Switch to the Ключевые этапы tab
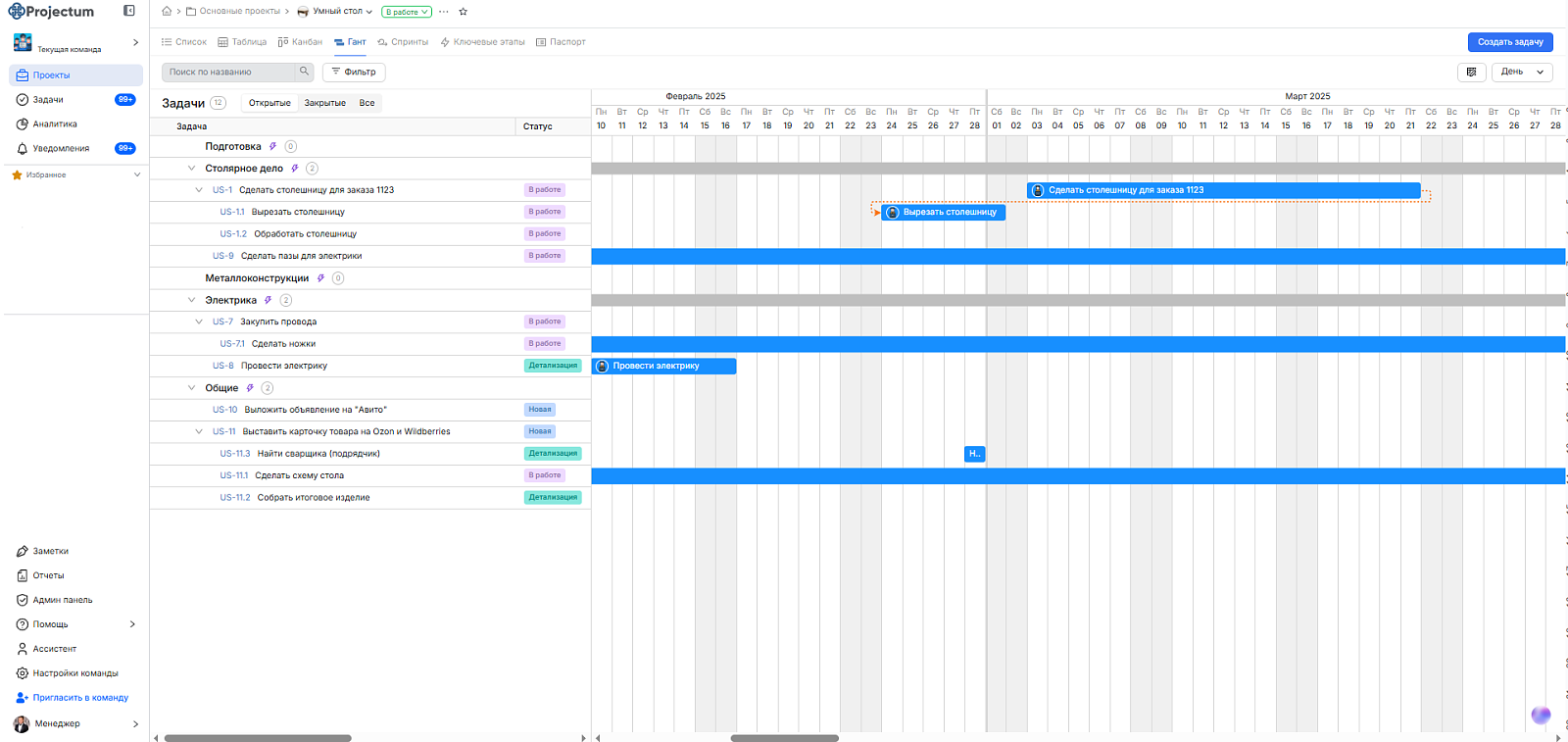 coord(482,42)
